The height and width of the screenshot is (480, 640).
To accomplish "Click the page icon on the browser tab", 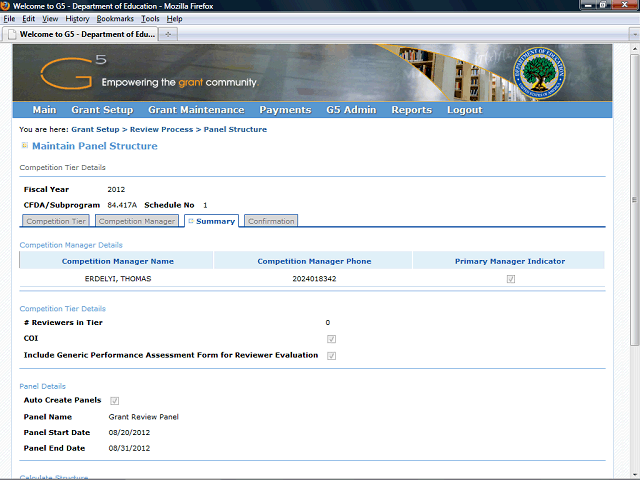I will pyautogui.click(x=12, y=34).
